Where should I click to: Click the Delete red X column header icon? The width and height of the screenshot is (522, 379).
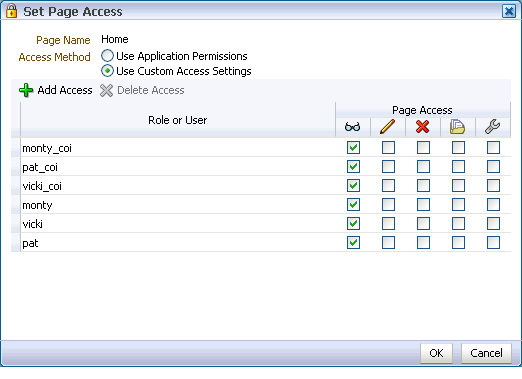tap(422, 127)
